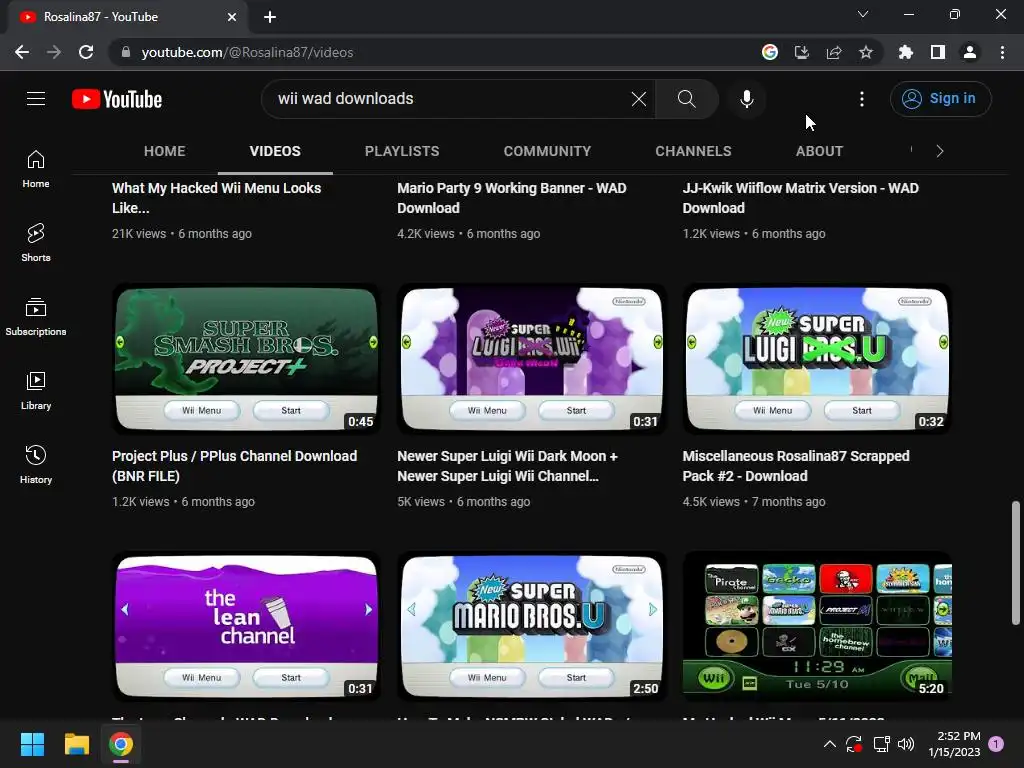
Task: Open 'Miscellaneous Rosalina87 Scrapped Pack #2' title
Action: click(796, 466)
